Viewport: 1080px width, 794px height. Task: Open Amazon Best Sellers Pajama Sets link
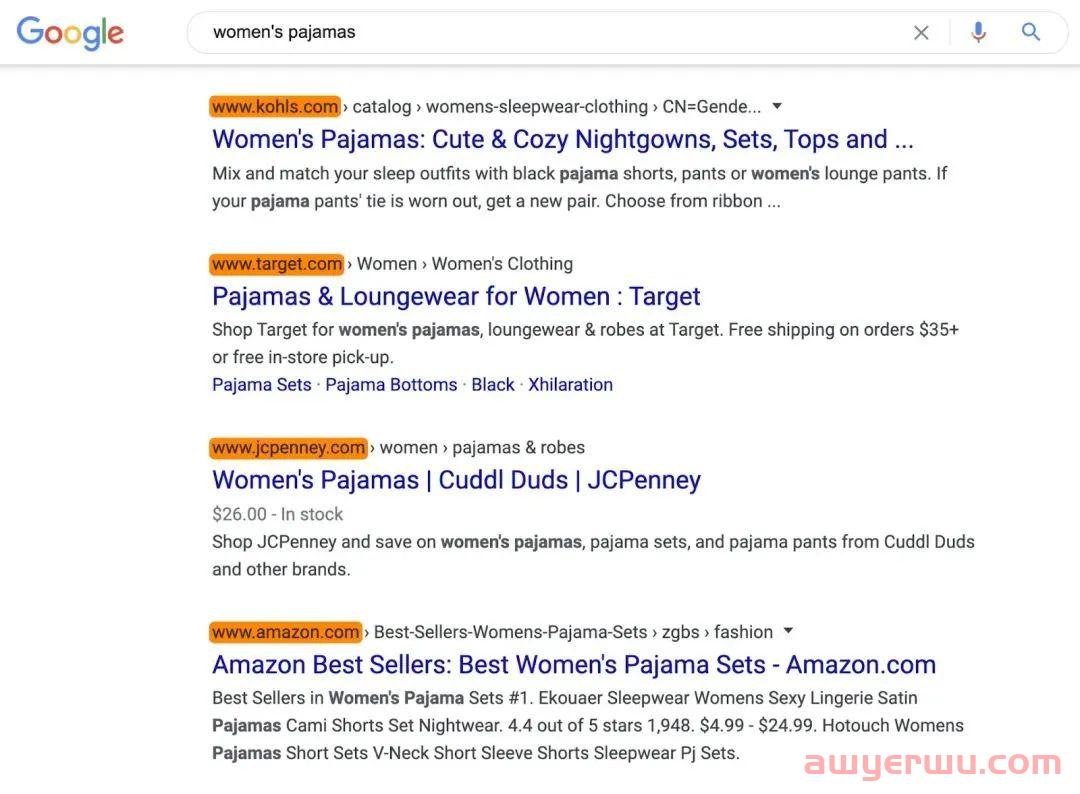point(574,665)
